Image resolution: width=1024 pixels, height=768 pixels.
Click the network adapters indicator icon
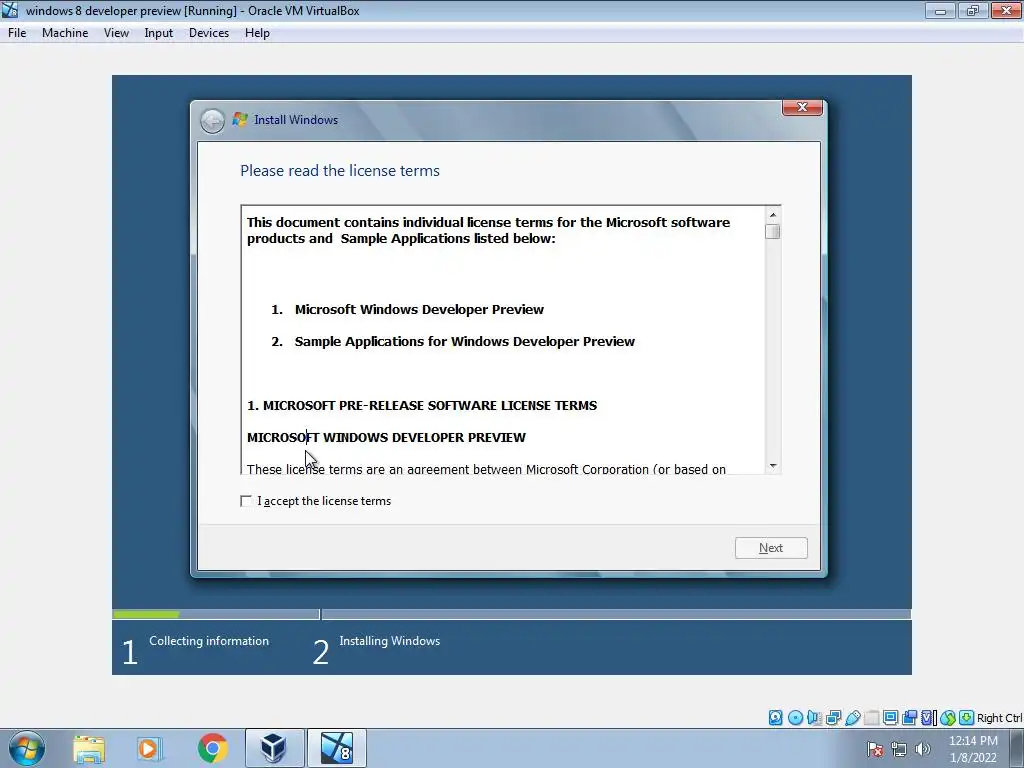tap(833, 718)
